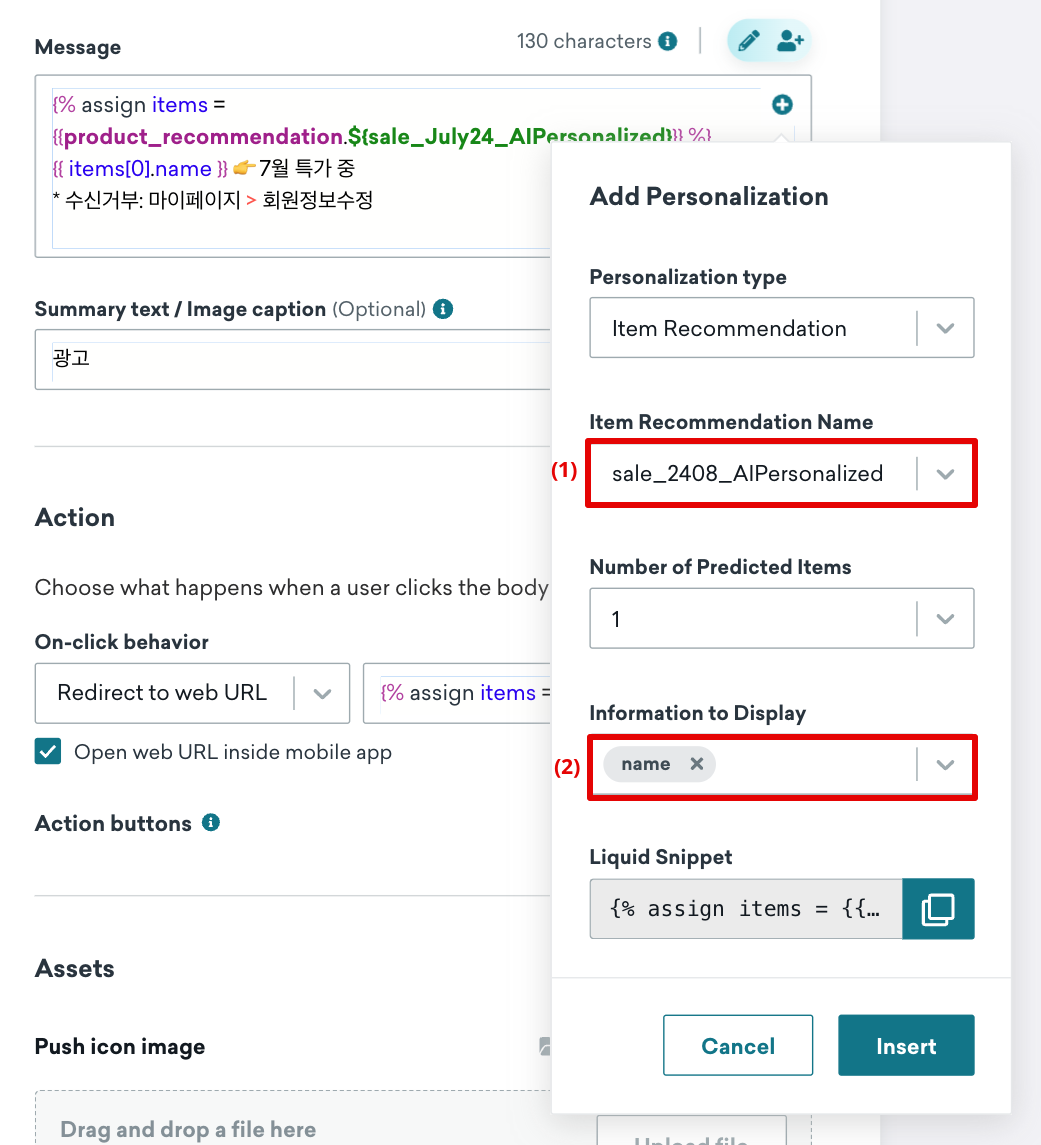Click the pencil edit icon above the message

(748, 41)
